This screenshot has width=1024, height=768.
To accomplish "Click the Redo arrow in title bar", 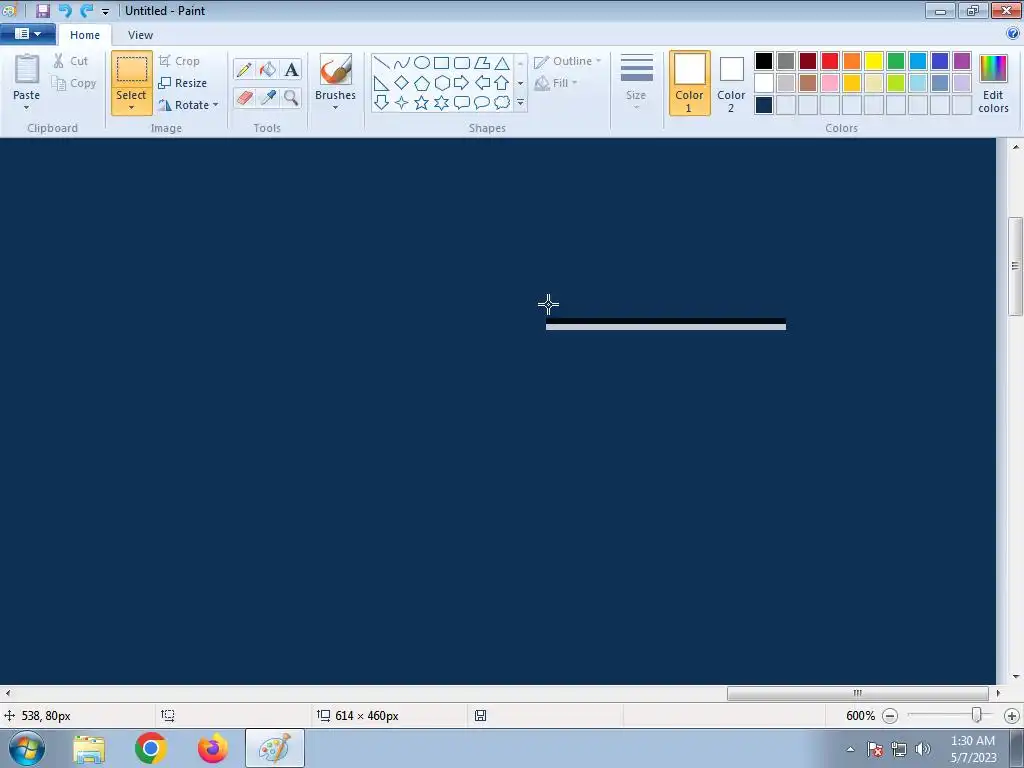I will tap(87, 10).
